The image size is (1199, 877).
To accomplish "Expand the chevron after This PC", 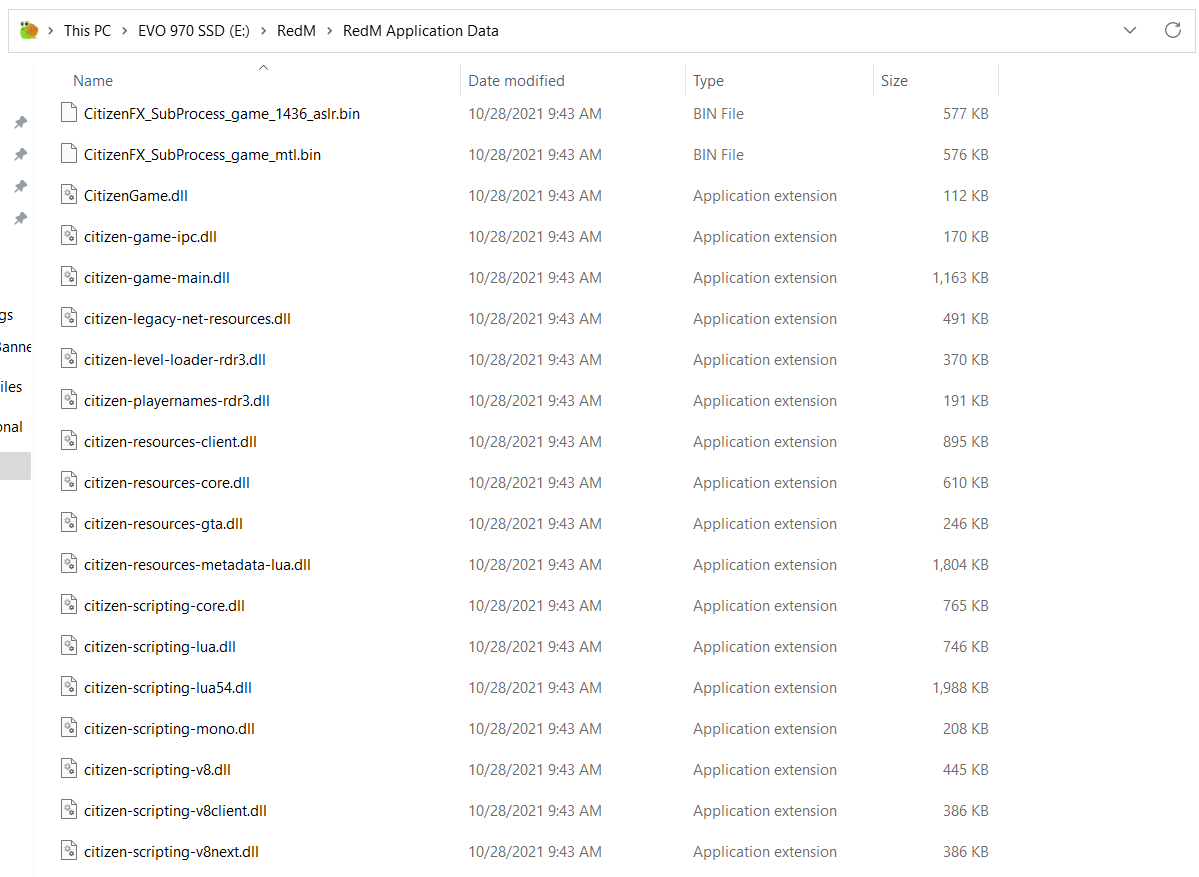I will 125,31.
